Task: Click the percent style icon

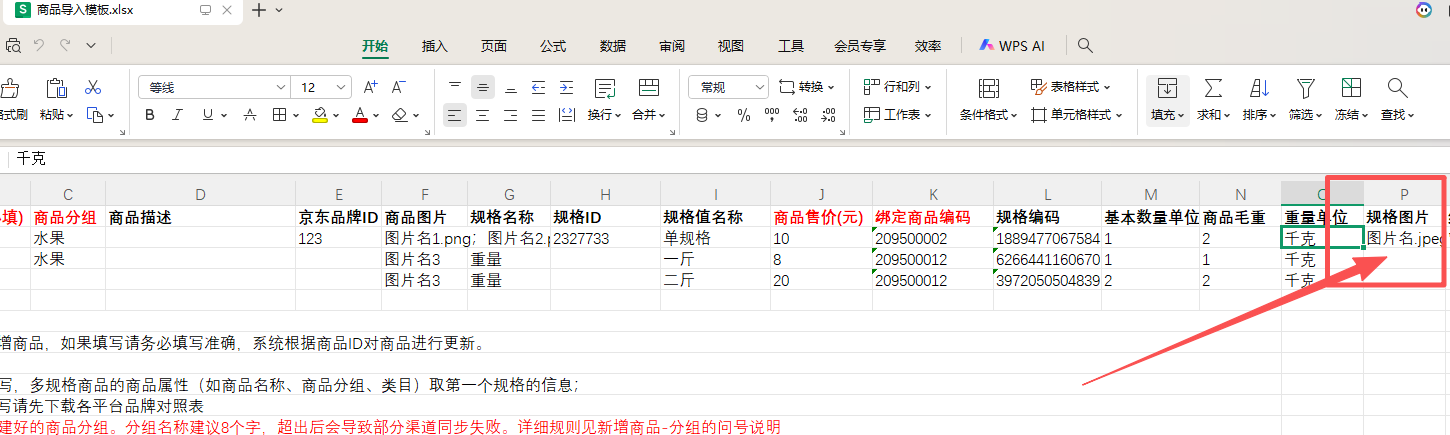Action: [x=743, y=115]
